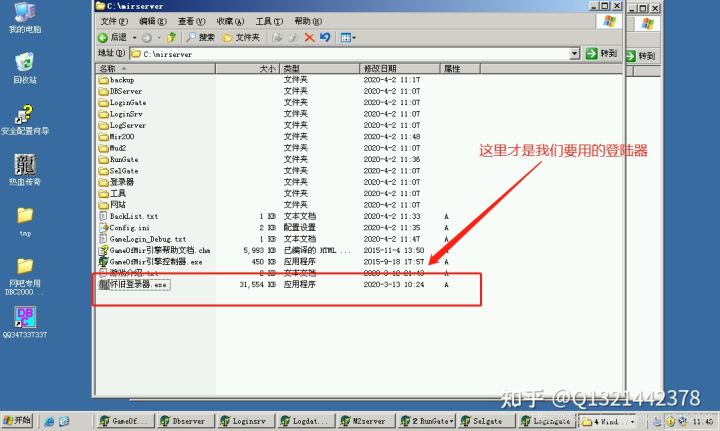Open My Computer (我的电脑) desktop icon
The width and height of the screenshot is (720, 431).
[x=24, y=17]
